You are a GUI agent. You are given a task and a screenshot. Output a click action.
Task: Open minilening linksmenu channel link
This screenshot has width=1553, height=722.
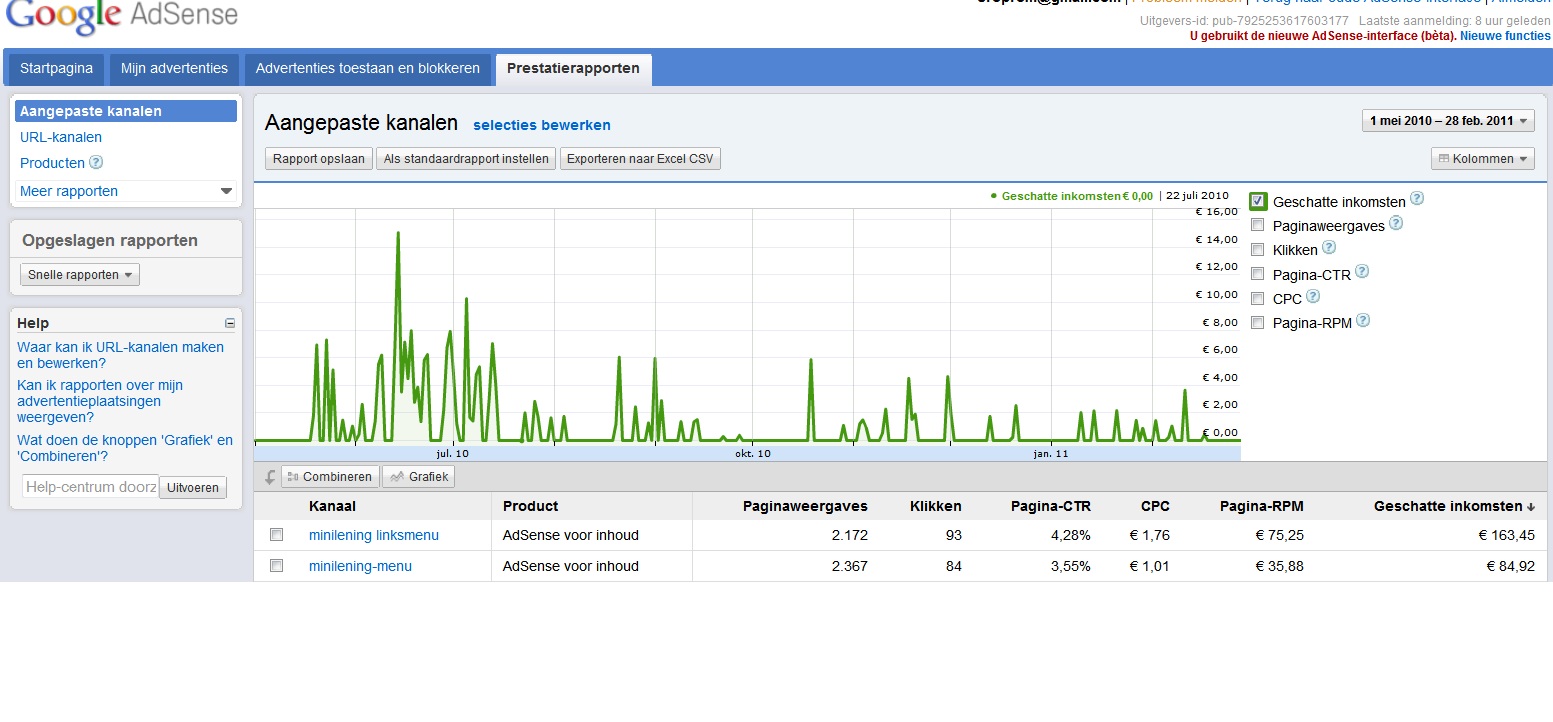coord(374,535)
